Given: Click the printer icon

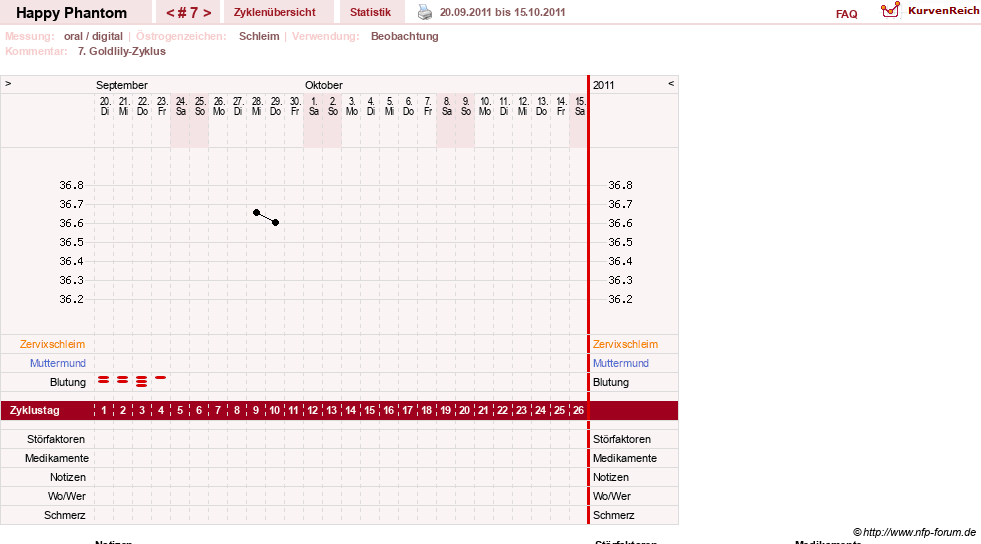Looking at the screenshot, I should click(425, 13).
